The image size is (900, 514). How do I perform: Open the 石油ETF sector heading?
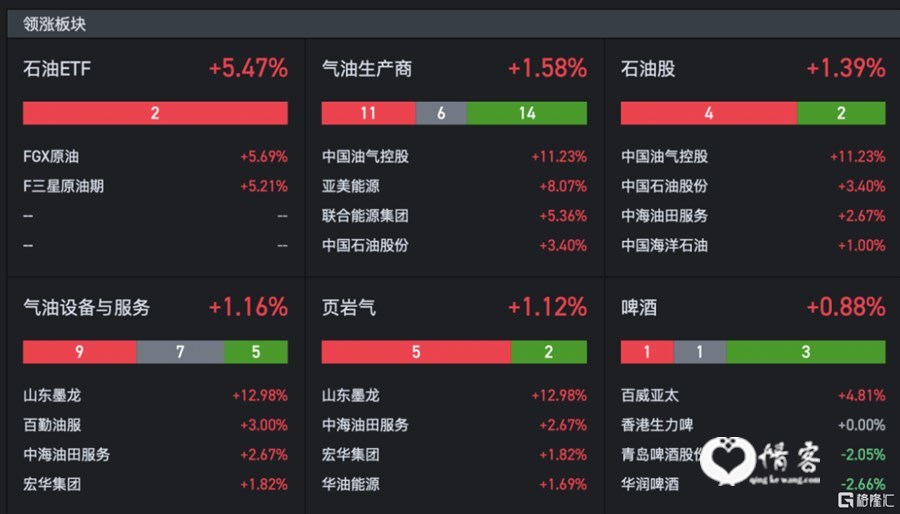click(x=57, y=69)
